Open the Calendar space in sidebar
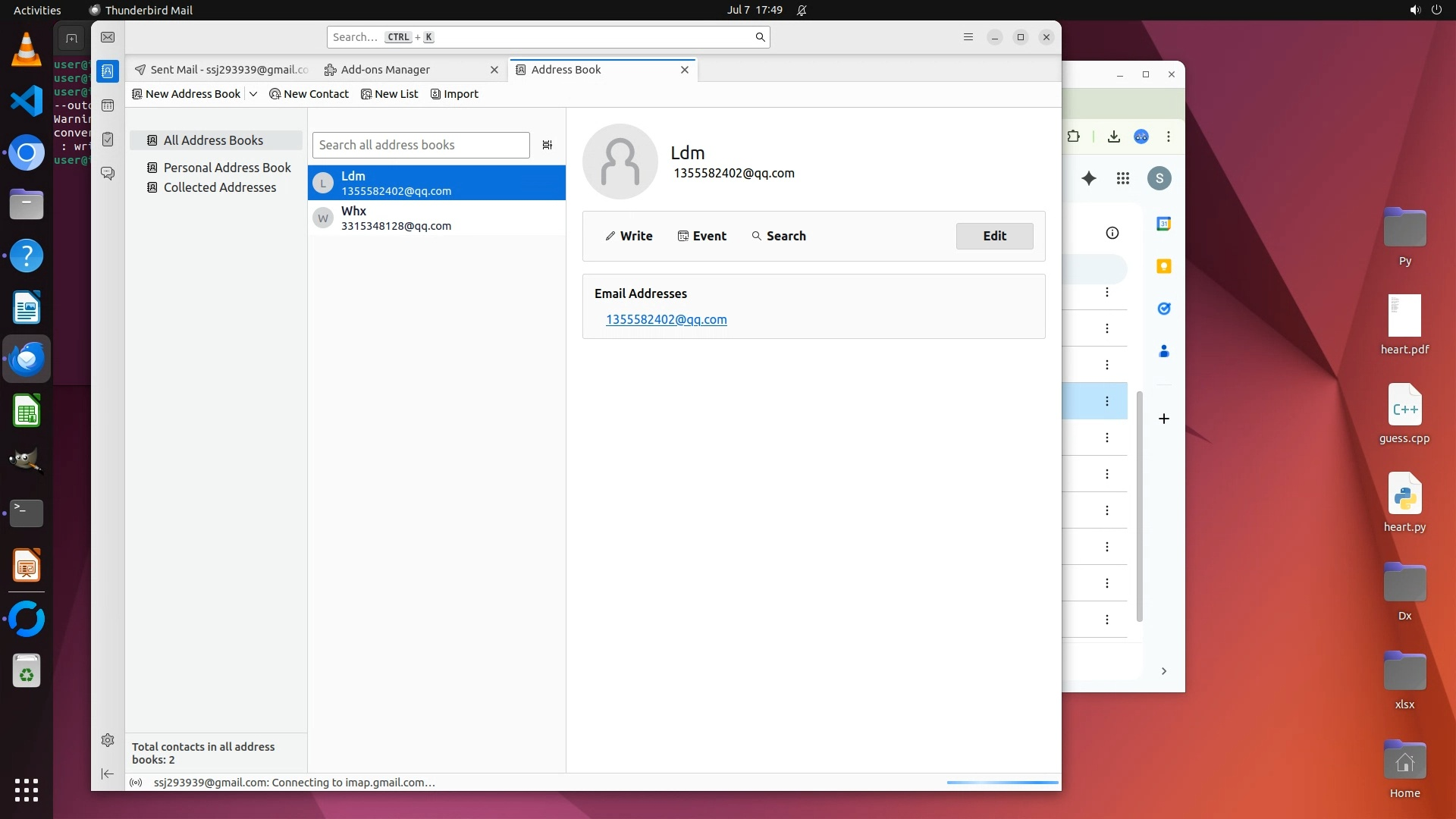Viewport: 1456px width, 819px height. tap(108, 105)
